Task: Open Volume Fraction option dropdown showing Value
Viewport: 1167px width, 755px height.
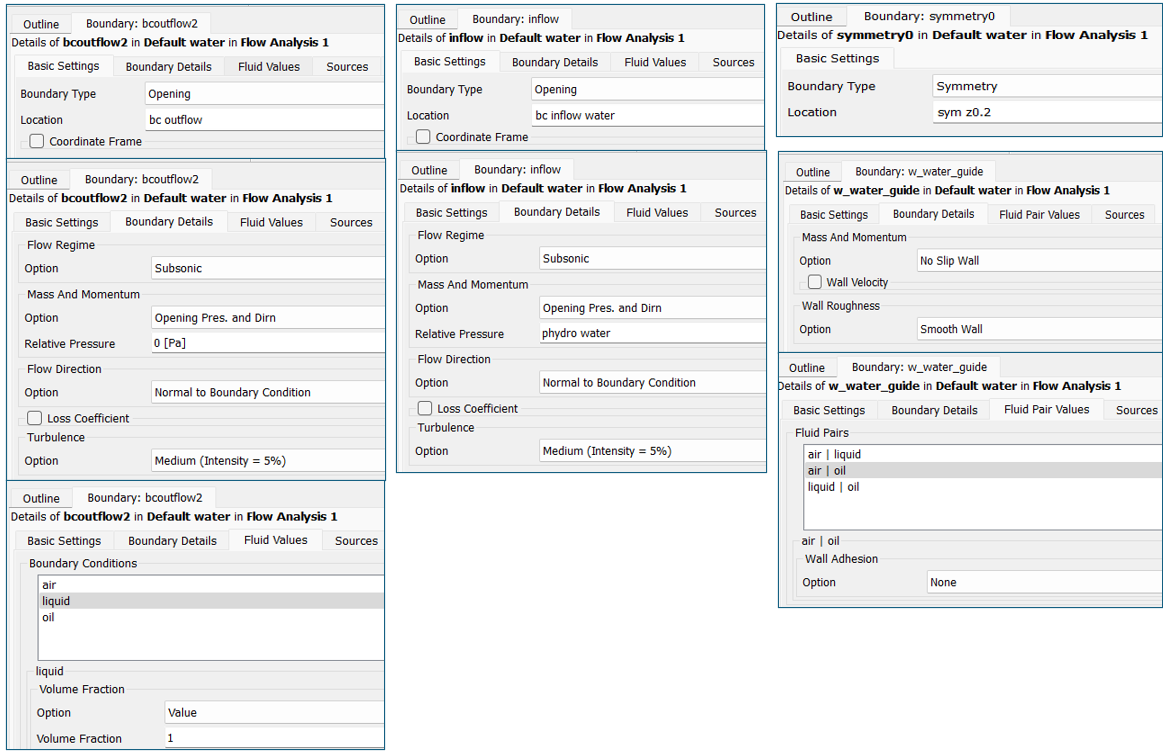Action: (273, 713)
